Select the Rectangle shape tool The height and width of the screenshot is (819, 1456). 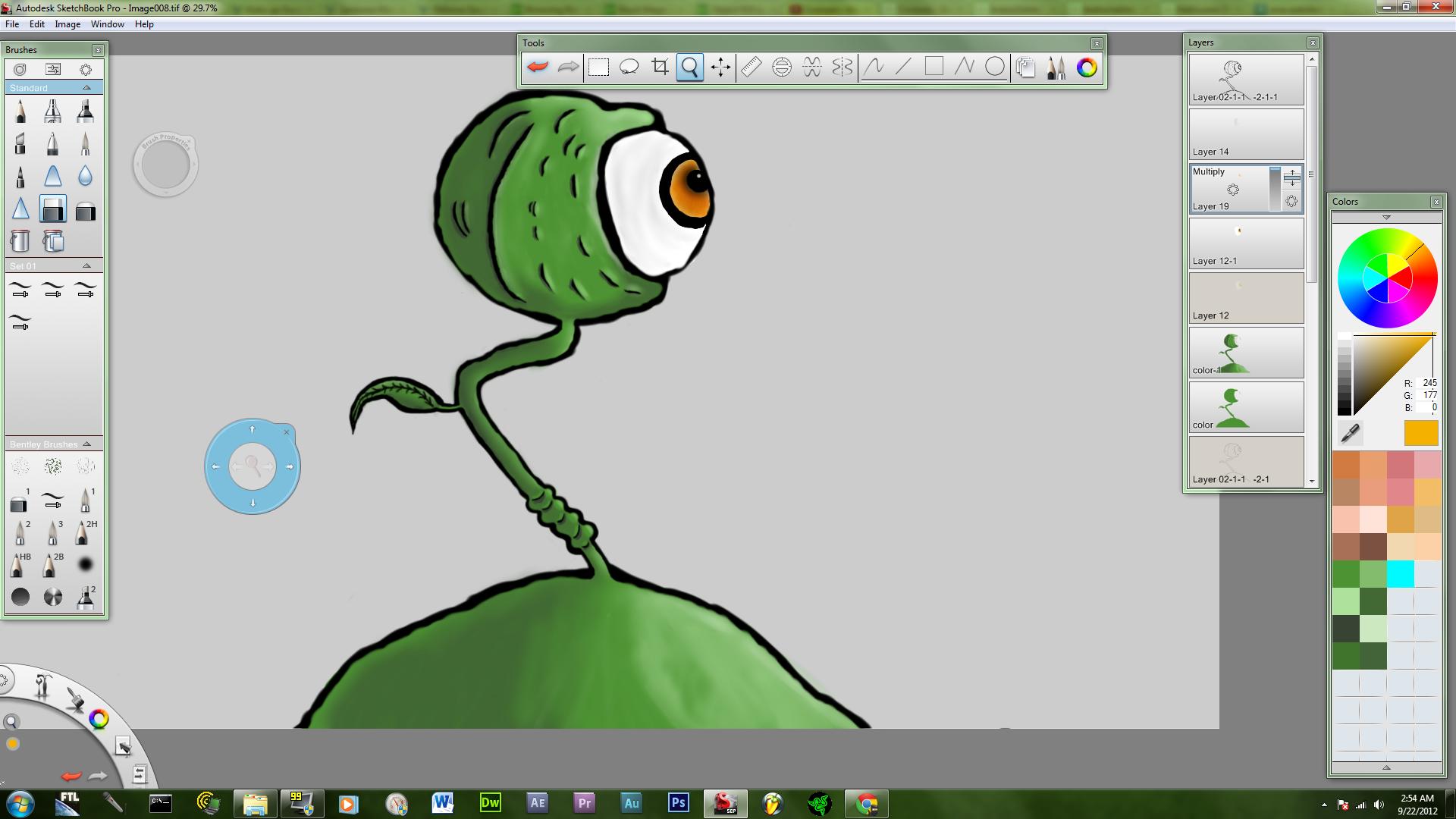(934, 67)
